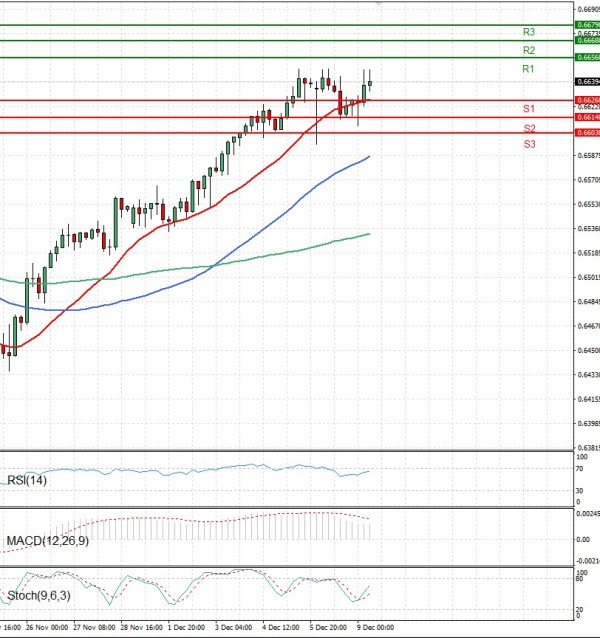This screenshot has height=638, width=600.
Task: Click the green price tag 0.6668
Action: (587, 41)
